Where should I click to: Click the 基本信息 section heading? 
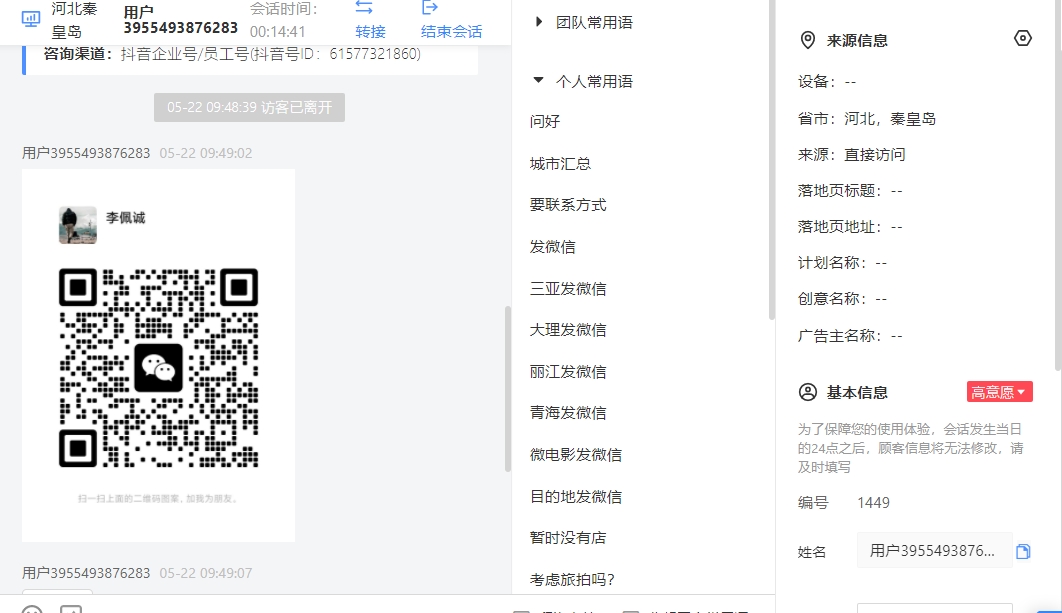tap(857, 392)
